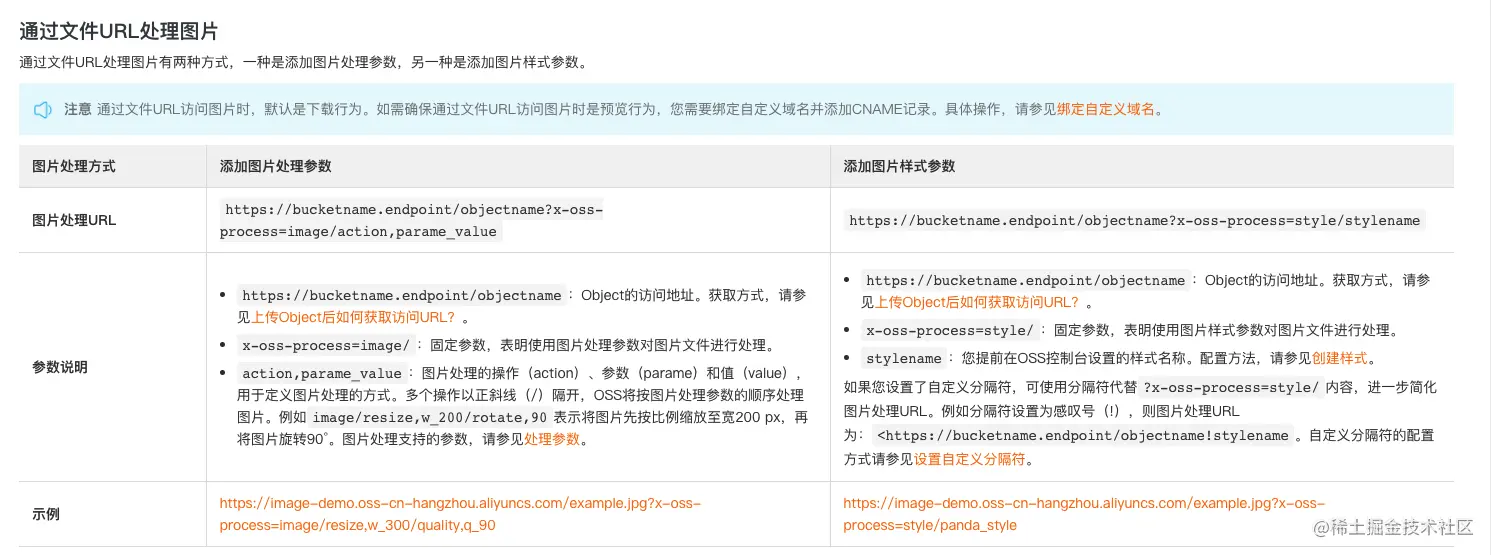Click the 示例 row label
This screenshot has height=555, width=1491.
tap(46, 515)
